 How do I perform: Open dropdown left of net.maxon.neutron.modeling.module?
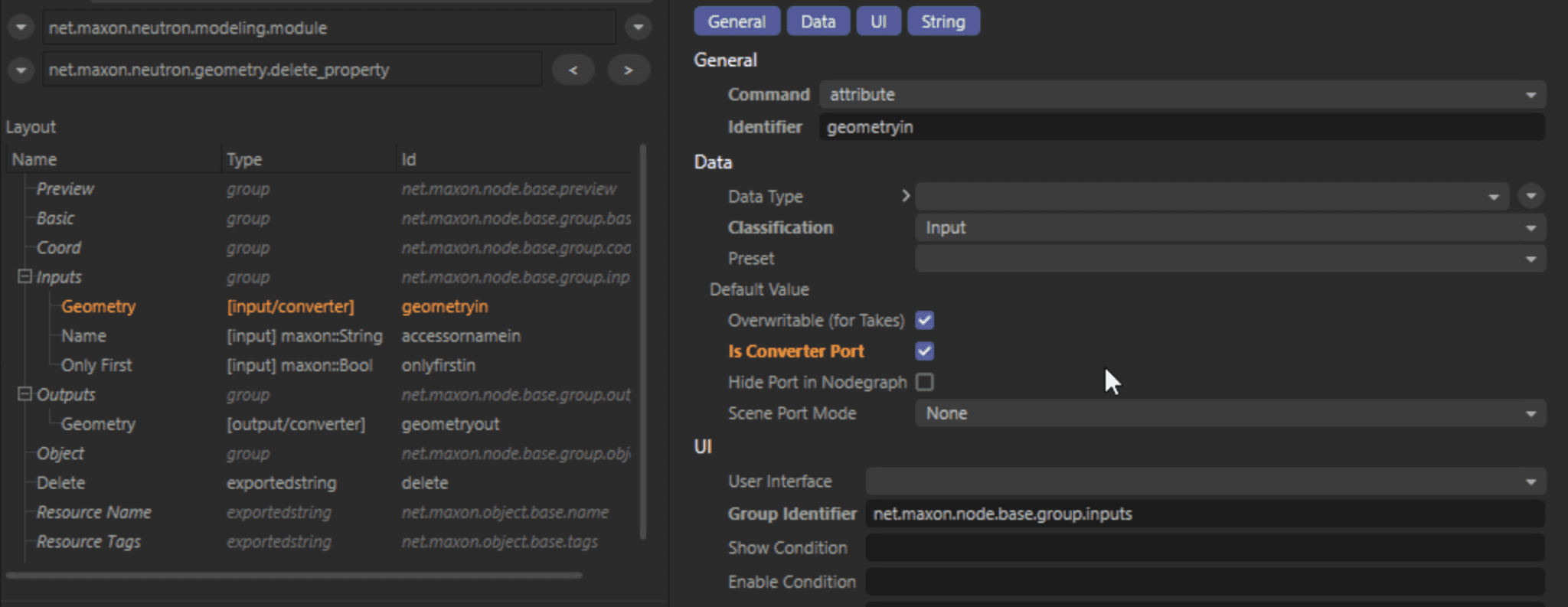(x=21, y=28)
